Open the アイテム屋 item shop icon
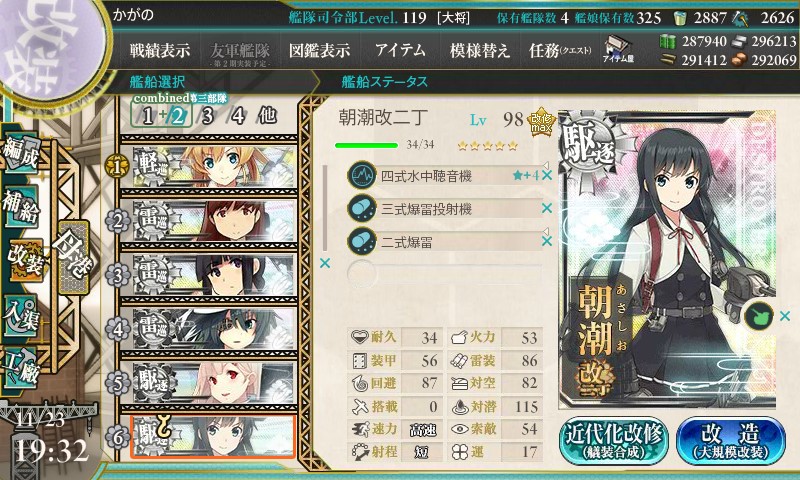800x480 pixels. click(617, 50)
